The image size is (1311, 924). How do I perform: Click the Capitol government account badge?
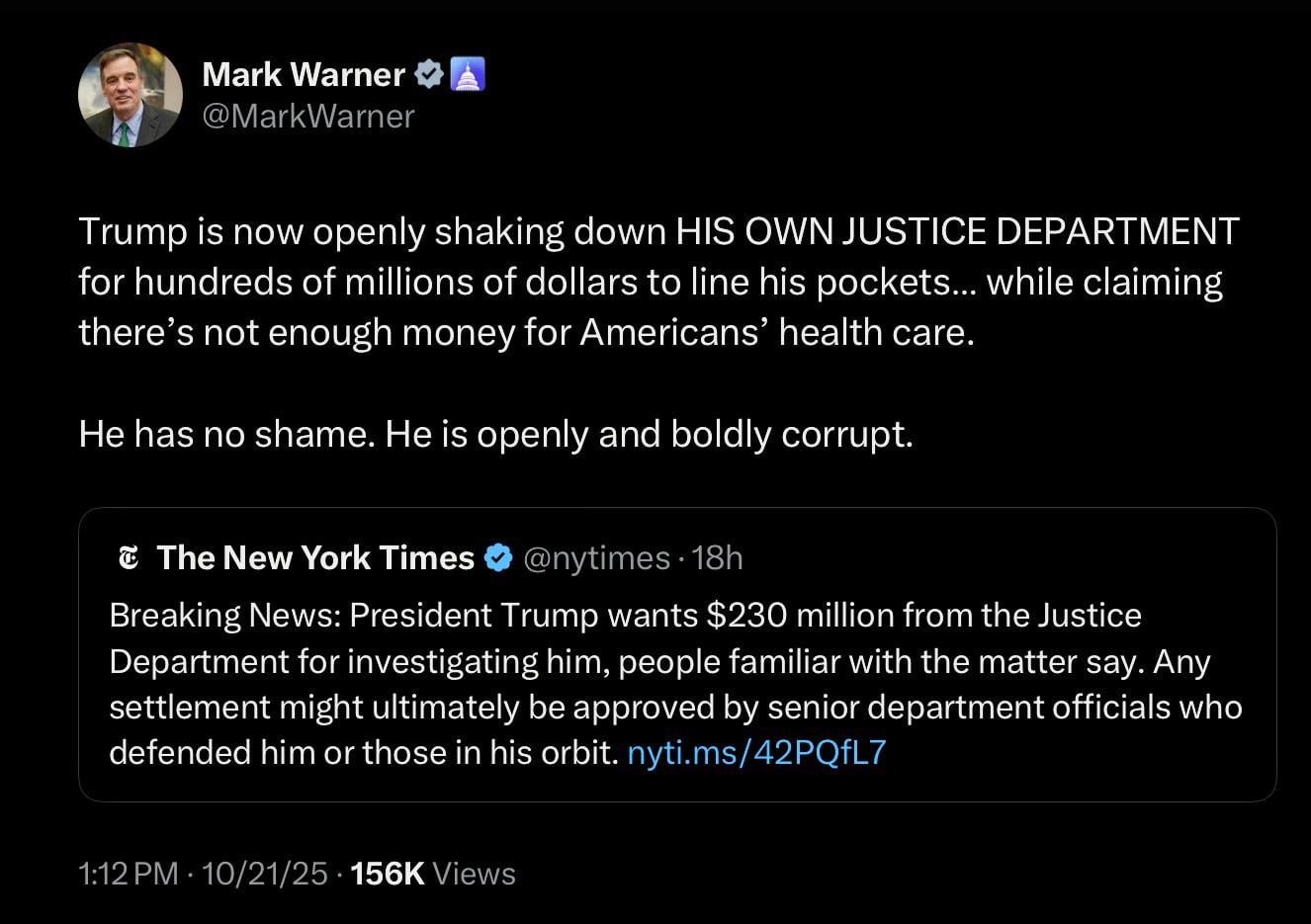click(x=468, y=74)
